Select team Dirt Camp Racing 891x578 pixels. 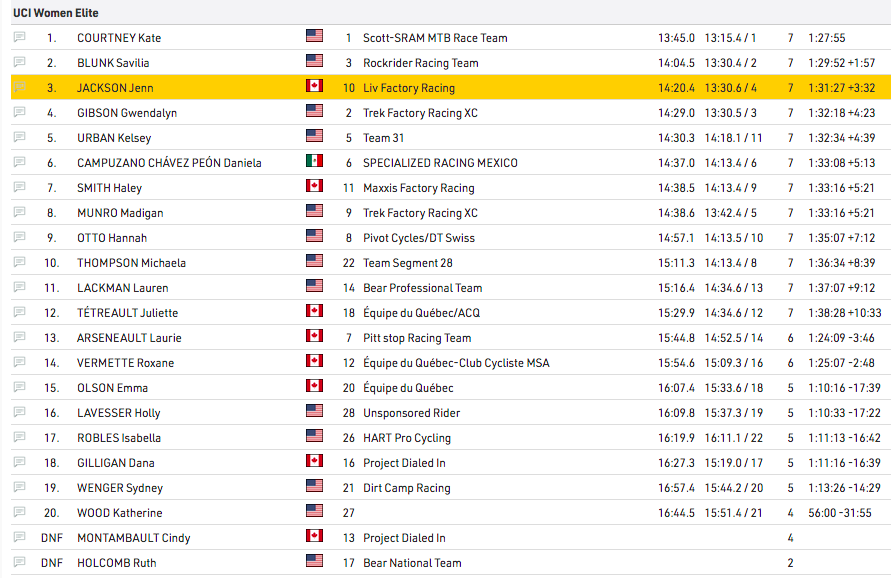pyautogui.click(x=407, y=488)
